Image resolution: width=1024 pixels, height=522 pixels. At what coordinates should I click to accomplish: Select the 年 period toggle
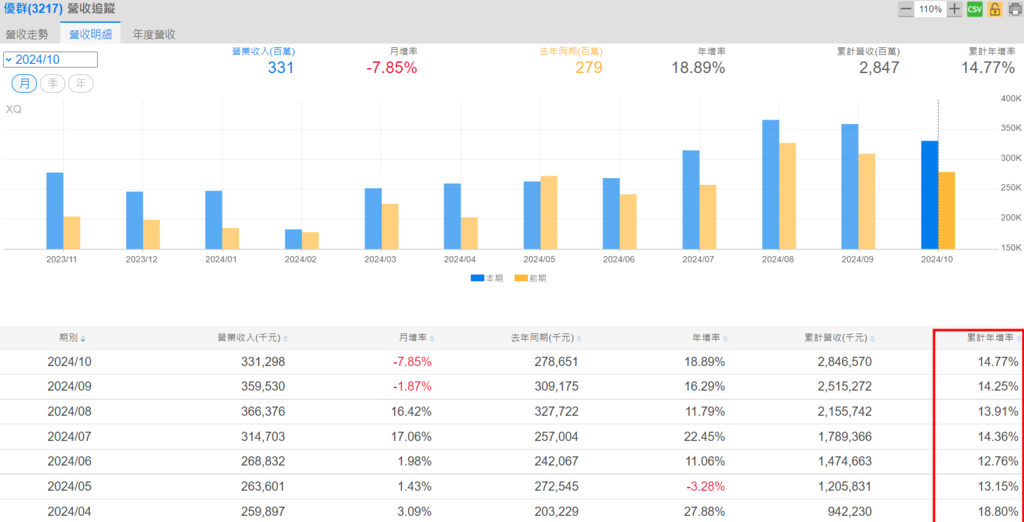click(81, 84)
